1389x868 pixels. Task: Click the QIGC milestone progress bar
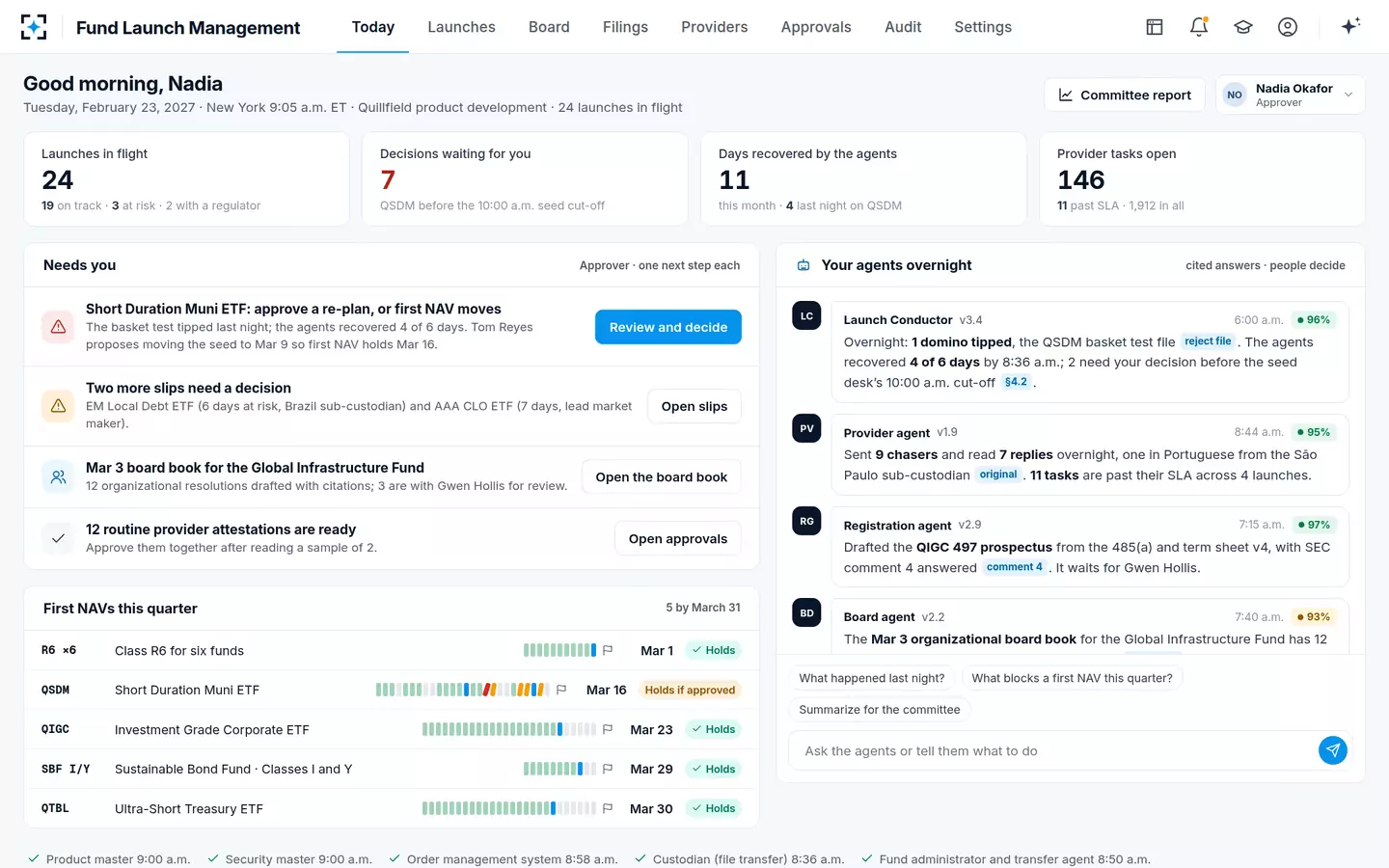click(x=509, y=729)
